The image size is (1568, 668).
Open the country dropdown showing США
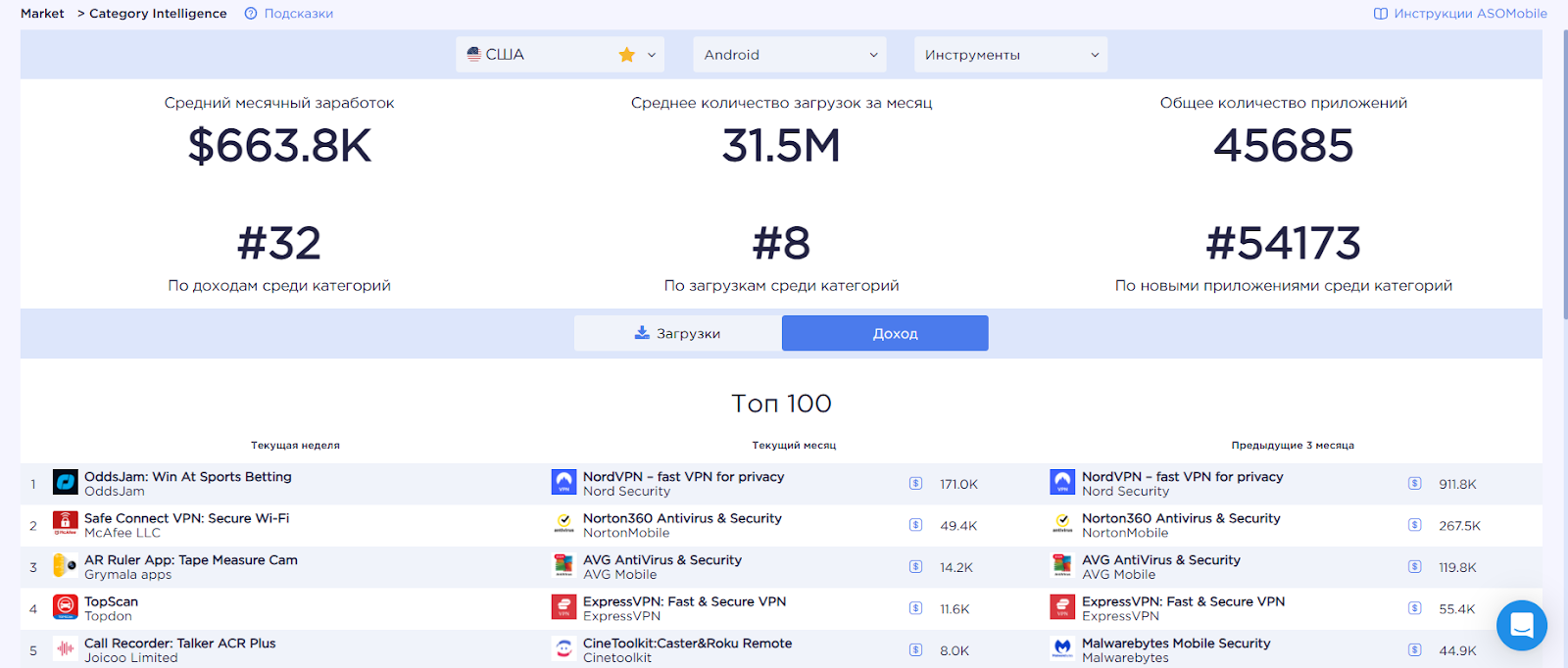pyautogui.click(x=560, y=55)
